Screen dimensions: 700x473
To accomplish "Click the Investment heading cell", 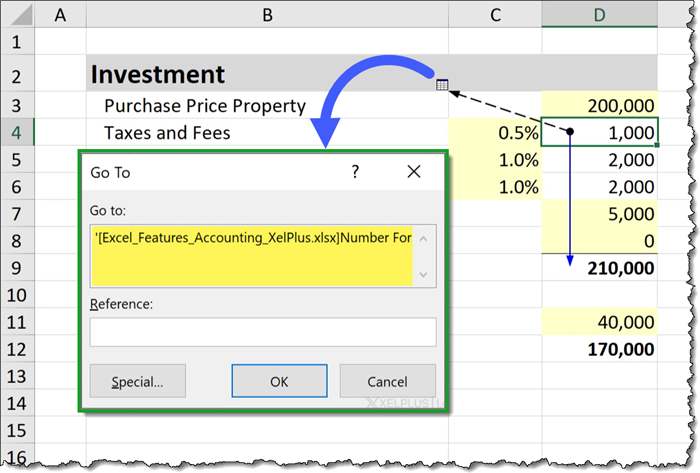I will 266,74.
